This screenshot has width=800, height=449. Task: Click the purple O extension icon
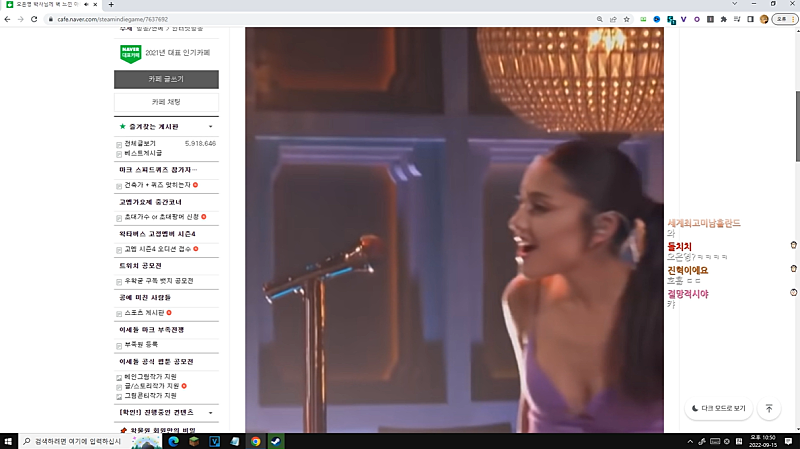tap(696, 19)
